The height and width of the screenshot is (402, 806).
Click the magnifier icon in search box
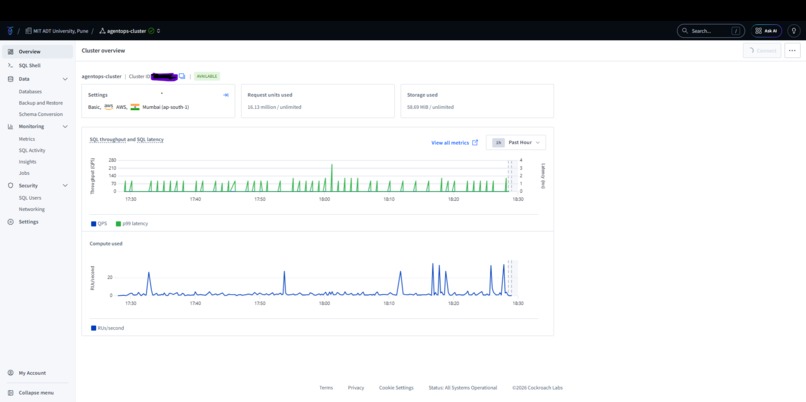click(685, 31)
